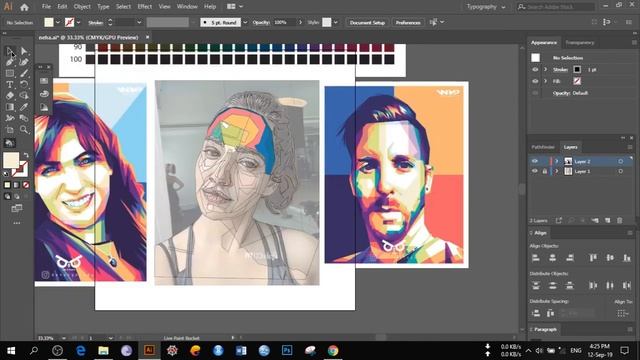The width and height of the screenshot is (640, 360).
Task: Select the Rectangle tool
Action: (x=10, y=73)
